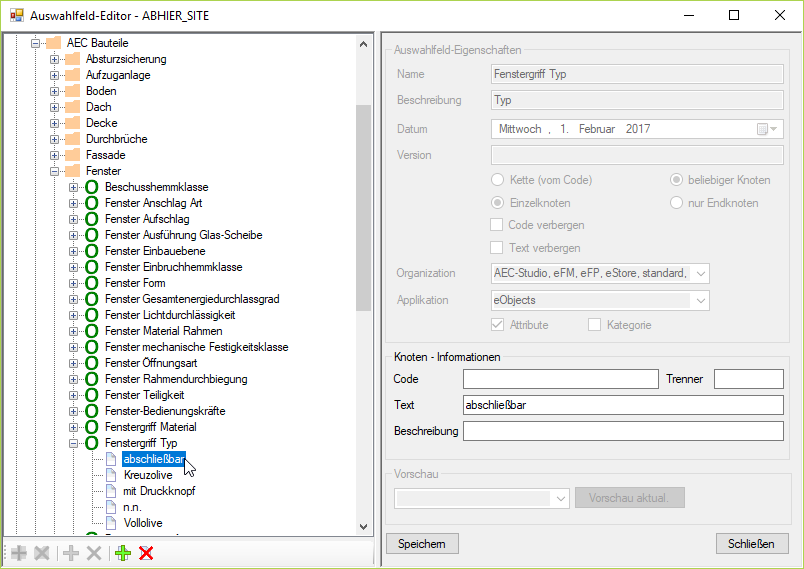Click the document icon beside mit Druckknopf
The image size is (804, 569).
click(x=111, y=491)
